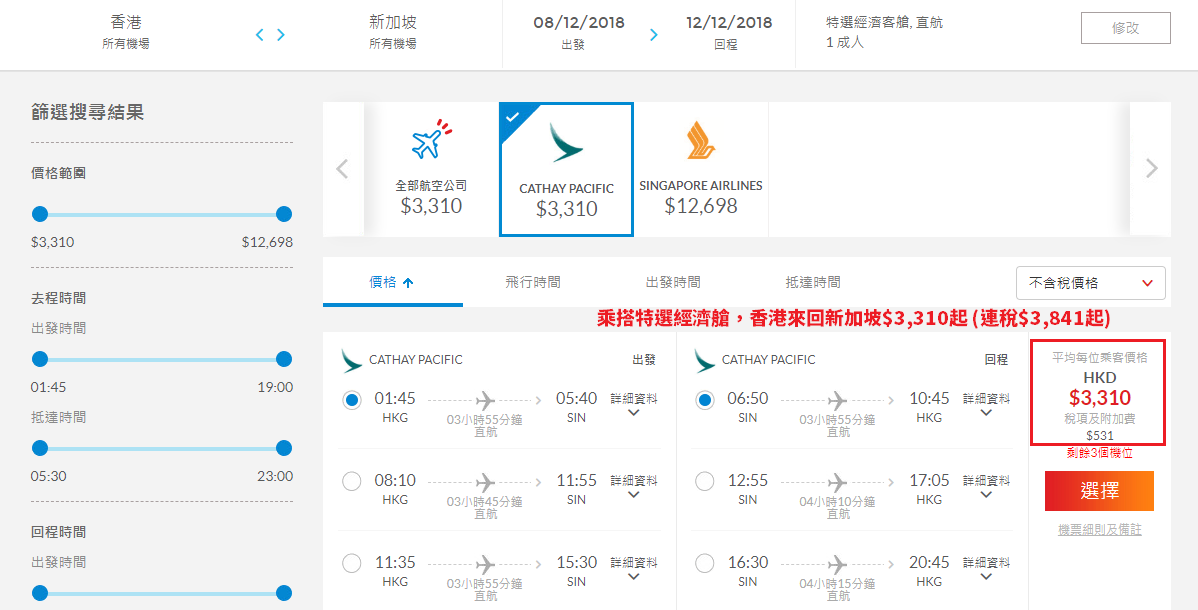Image resolution: width=1198 pixels, height=610 pixels.
Task: Expand 詳細資料 for the 16:30 return flight
Action: (986, 569)
